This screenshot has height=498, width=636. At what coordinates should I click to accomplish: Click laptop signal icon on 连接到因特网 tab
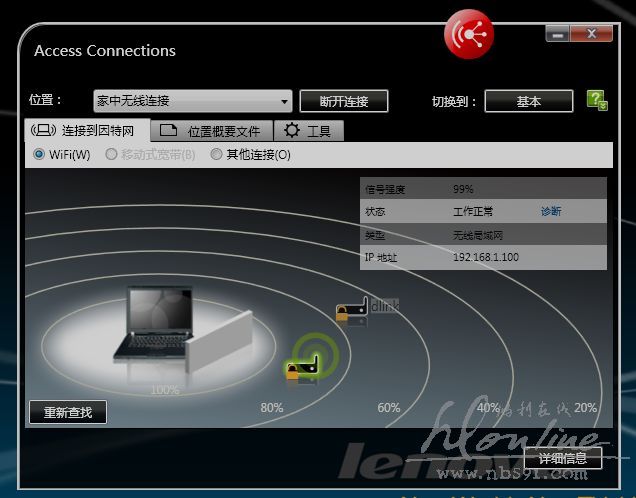coord(43,130)
